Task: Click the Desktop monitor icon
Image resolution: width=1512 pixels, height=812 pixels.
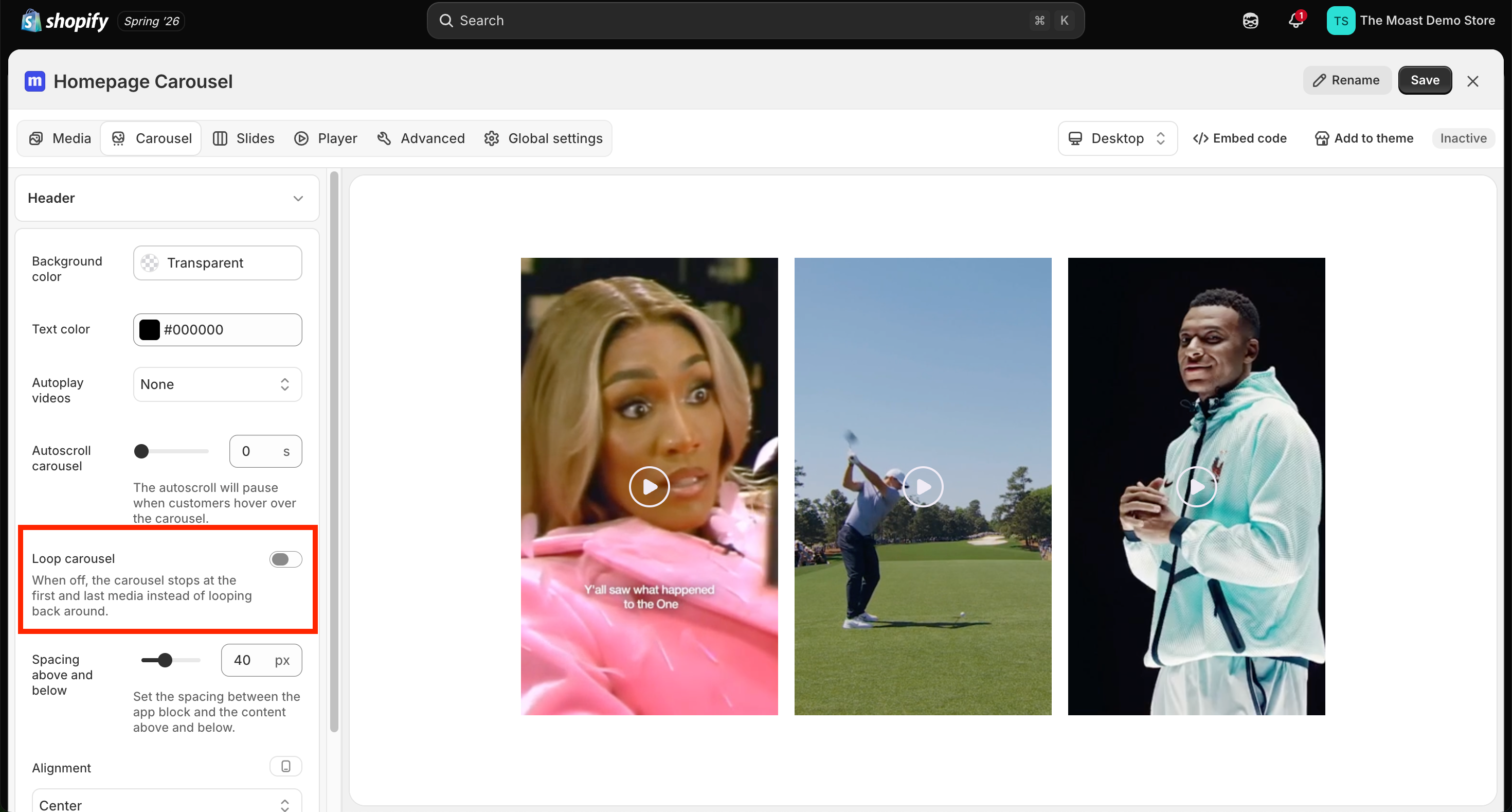Action: click(x=1075, y=138)
